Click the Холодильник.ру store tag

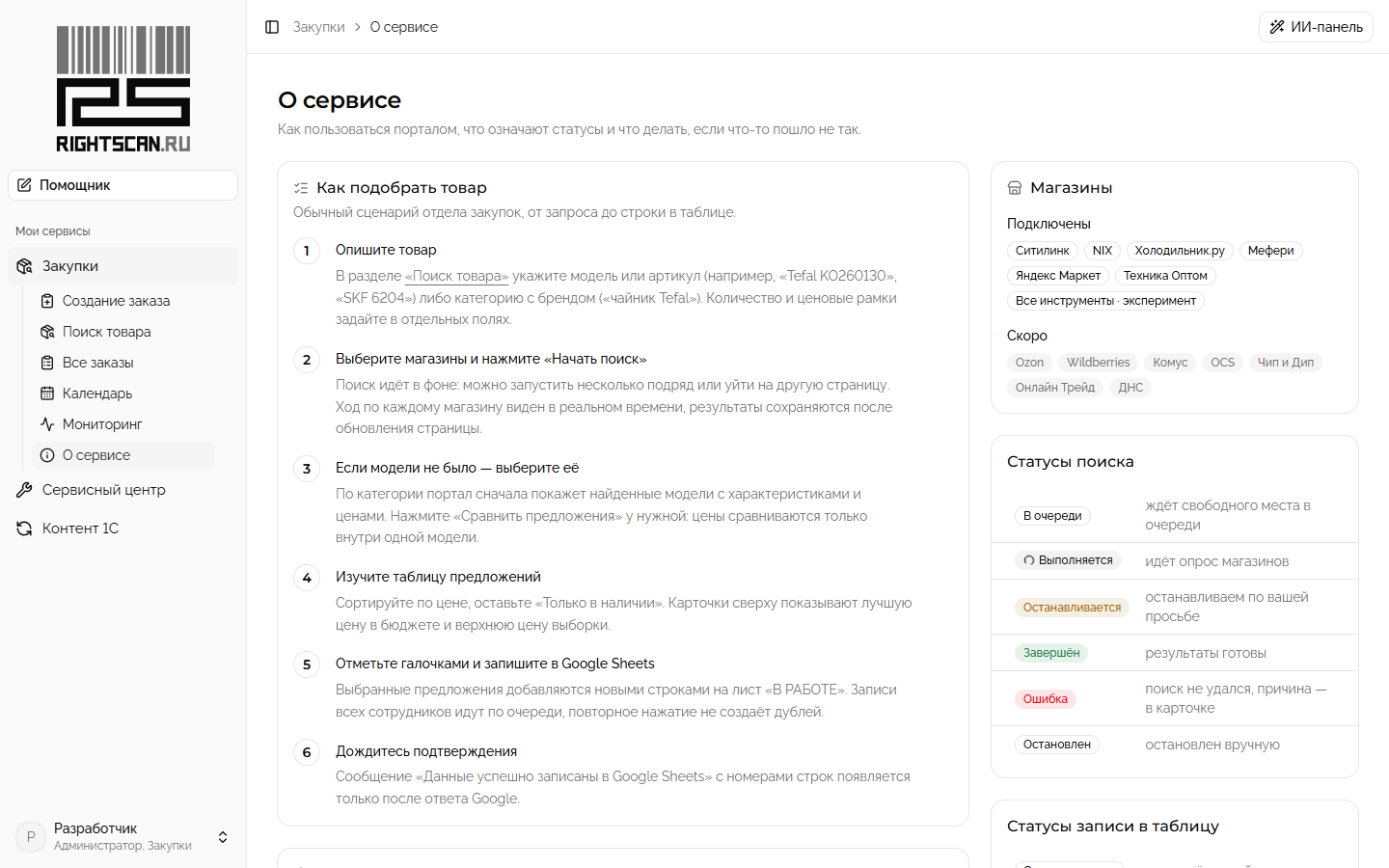[x=1180, y=251]
